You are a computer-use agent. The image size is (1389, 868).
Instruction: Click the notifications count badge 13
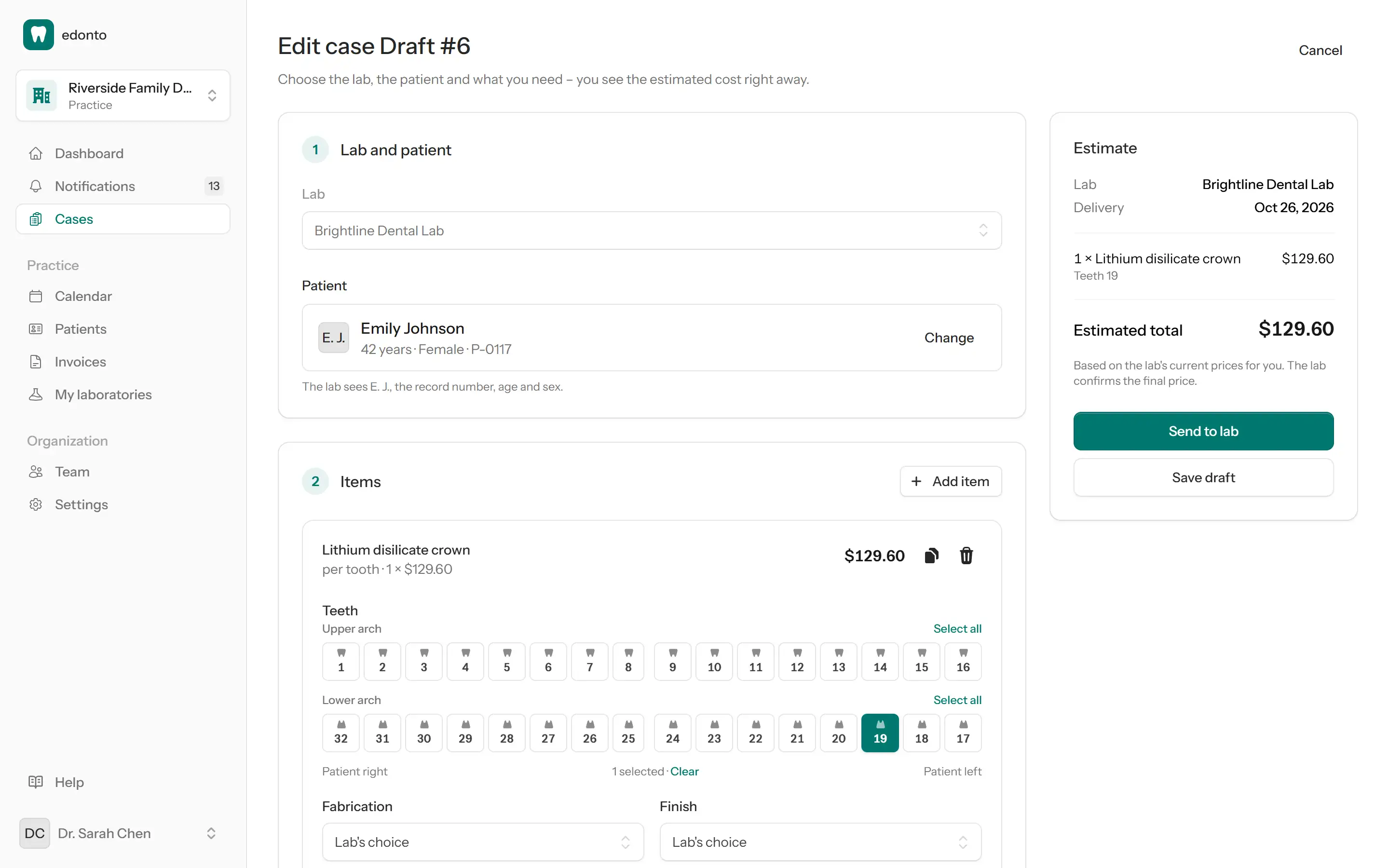pos(214,186)
